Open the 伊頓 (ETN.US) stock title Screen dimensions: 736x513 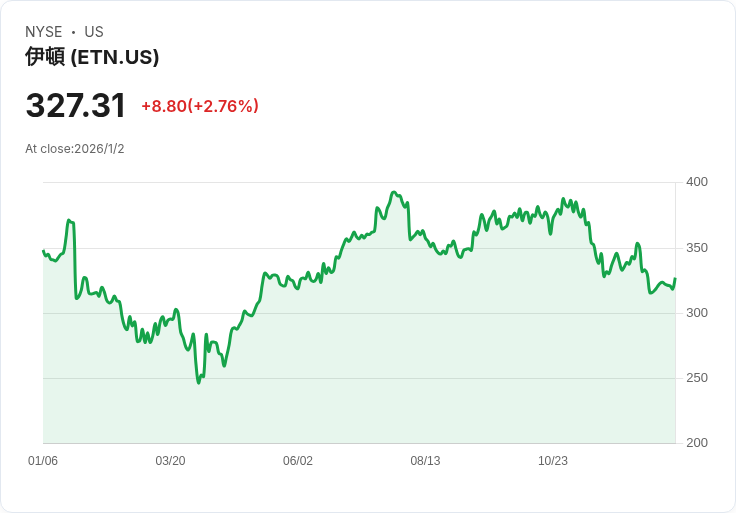(92, 57)
